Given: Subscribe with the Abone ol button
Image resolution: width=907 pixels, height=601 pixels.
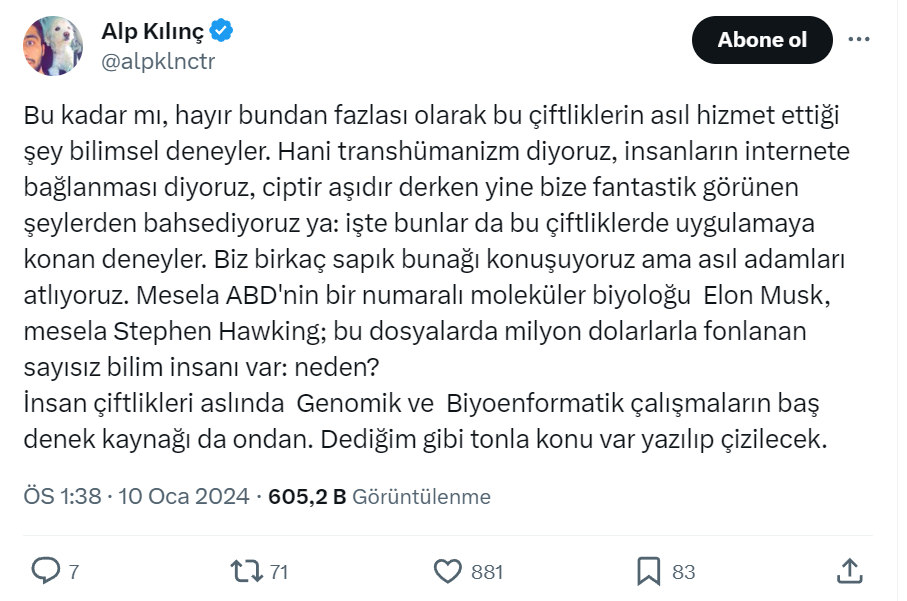Looking at the screenshot, I should click(x=762, y=40).
